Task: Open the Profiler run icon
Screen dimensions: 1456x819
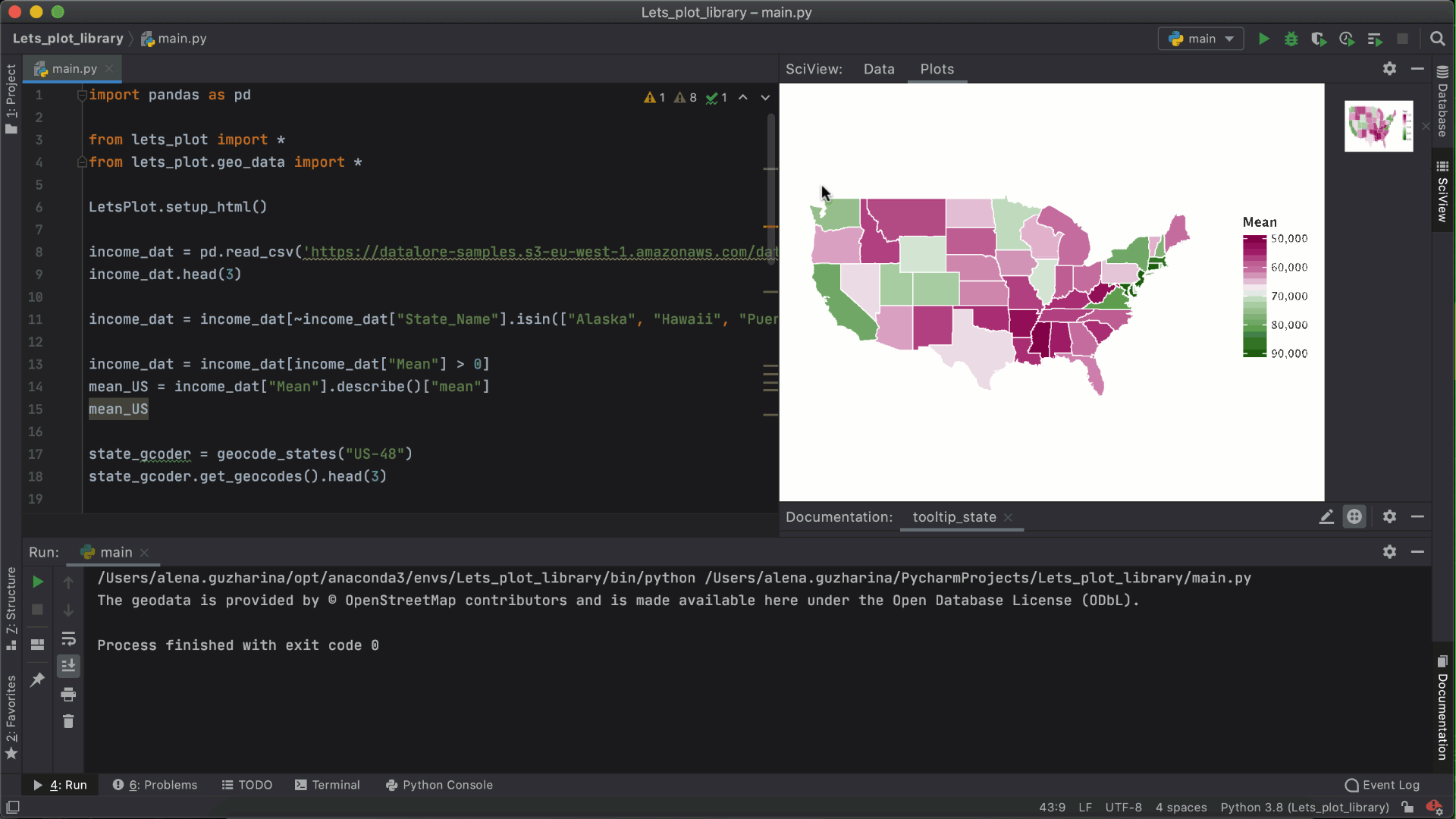Action: pos(1347,39)
